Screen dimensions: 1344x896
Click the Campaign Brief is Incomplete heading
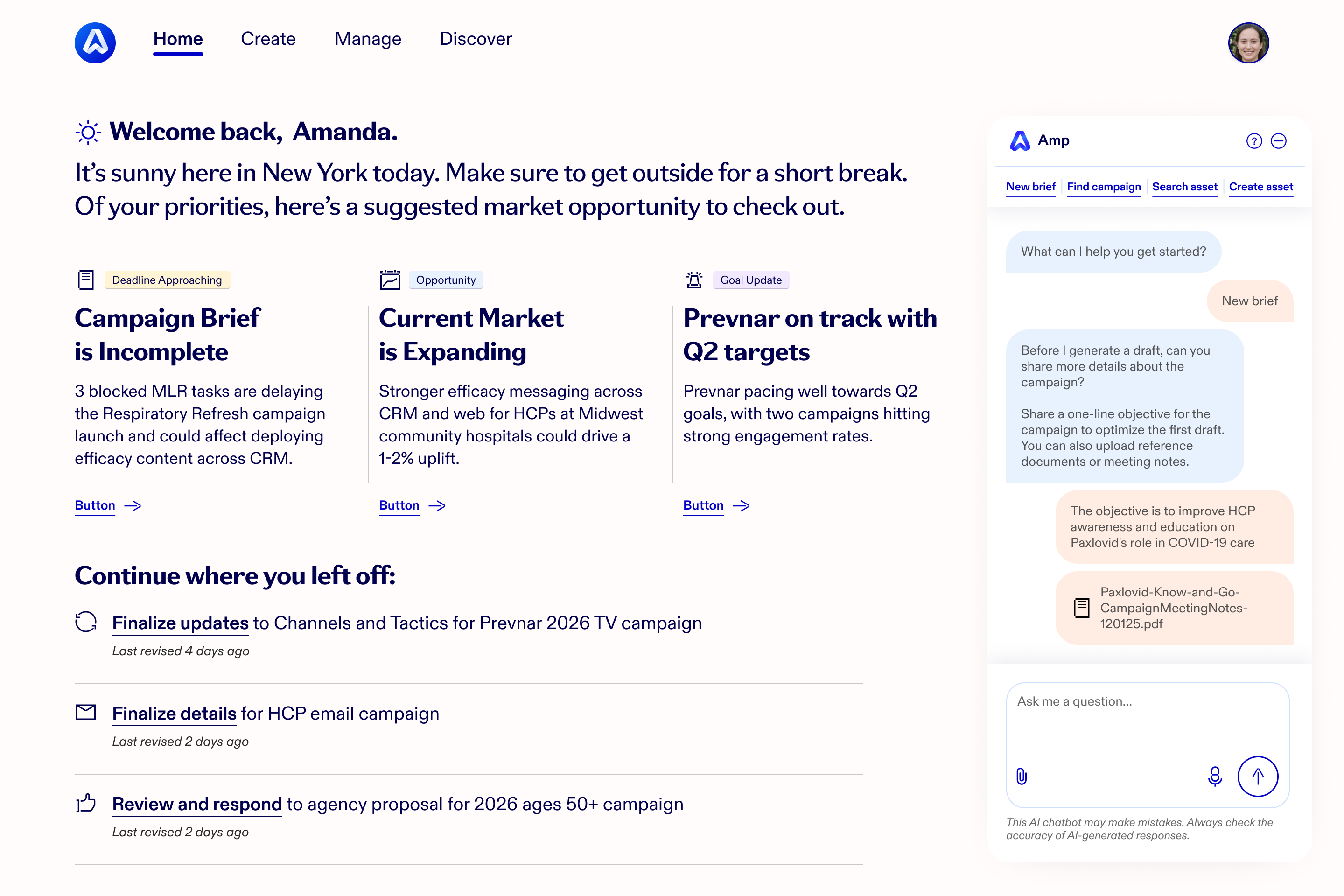(x=168, y=335)
